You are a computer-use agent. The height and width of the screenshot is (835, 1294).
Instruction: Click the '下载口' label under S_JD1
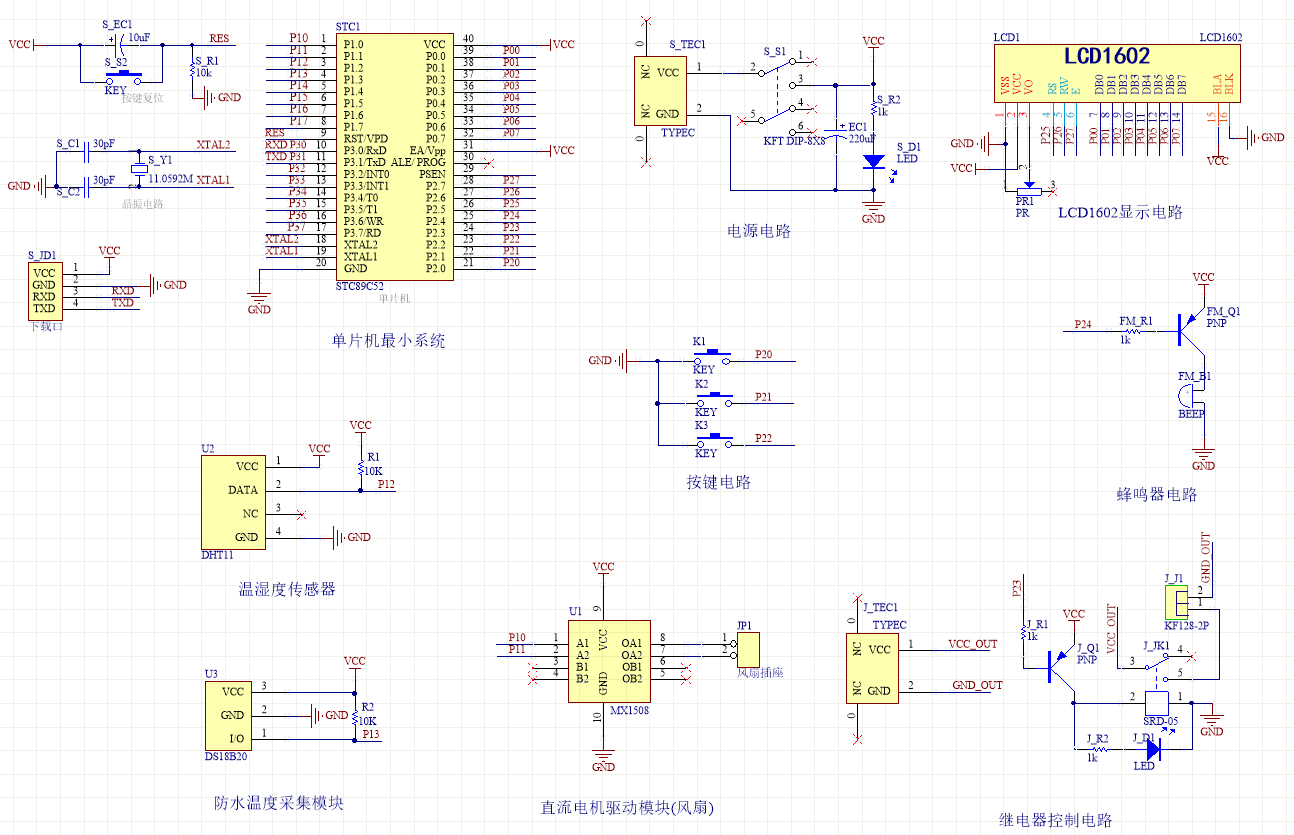point(46,326)
